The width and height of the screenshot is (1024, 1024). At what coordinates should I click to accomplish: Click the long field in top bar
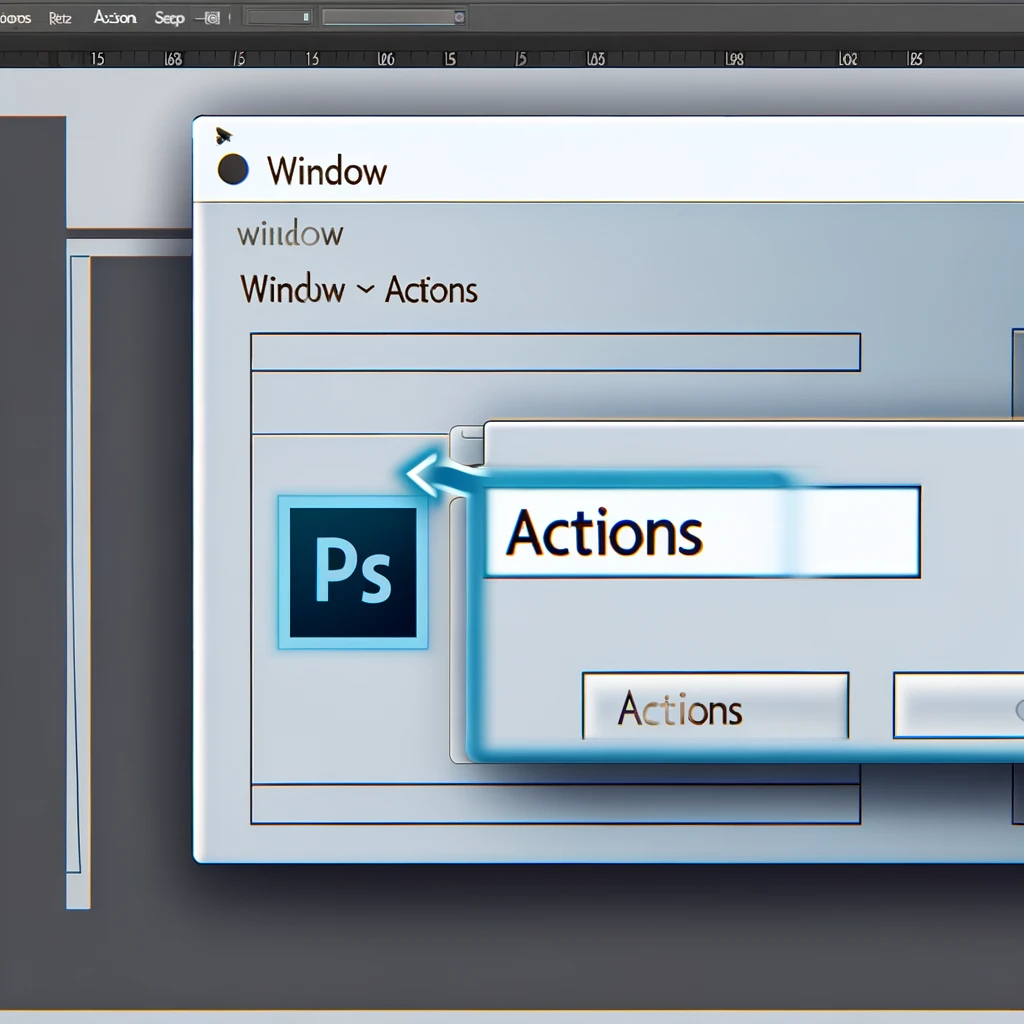(x=394, y=18)
